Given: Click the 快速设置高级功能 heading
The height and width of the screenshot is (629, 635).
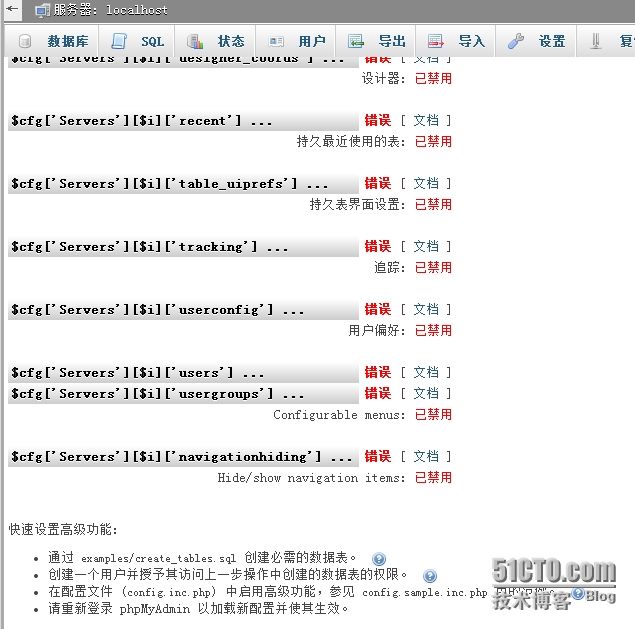Looking at the screenshot, I should [63, 529].
